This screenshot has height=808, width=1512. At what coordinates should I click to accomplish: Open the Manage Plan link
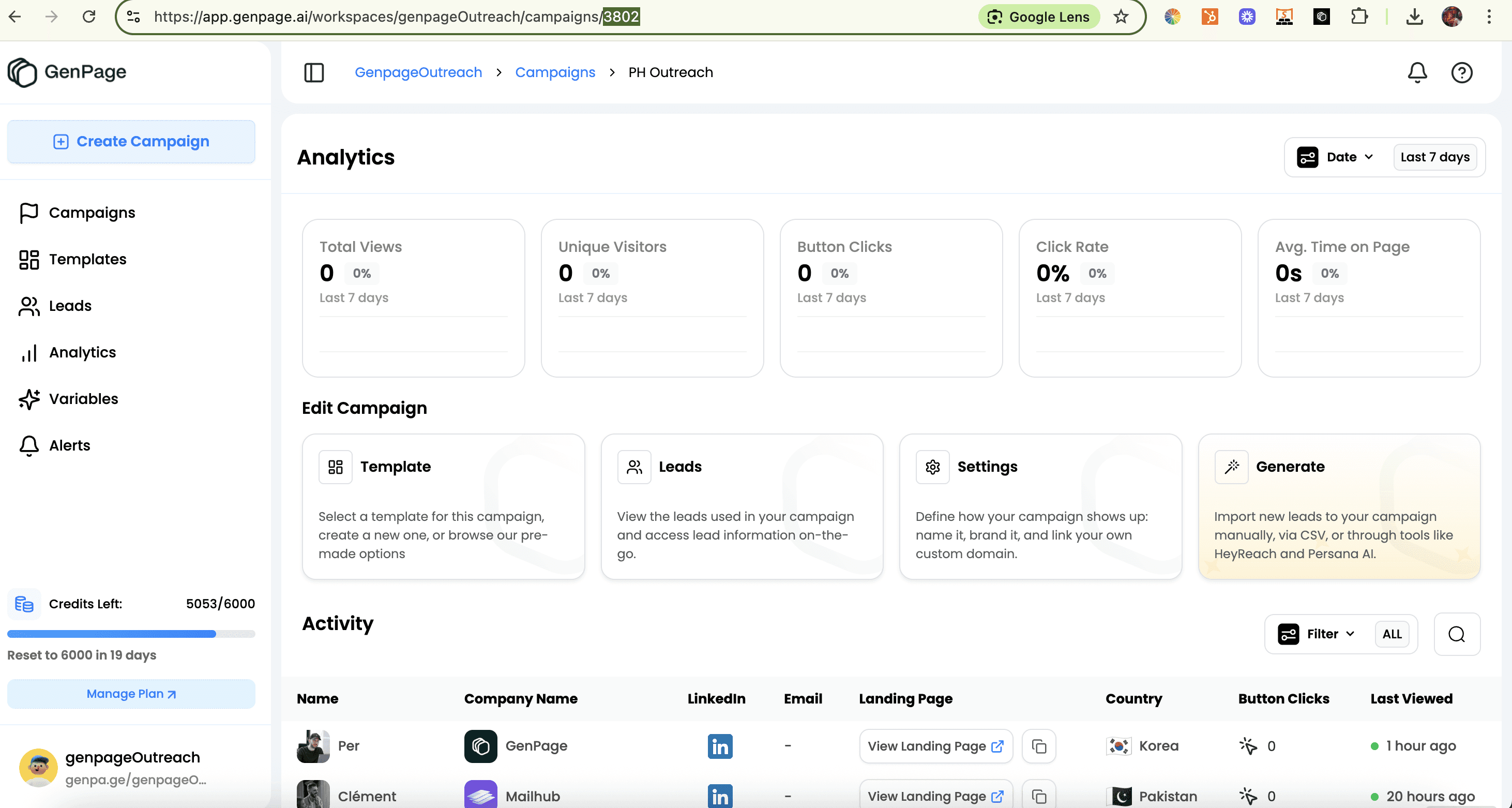131,694
